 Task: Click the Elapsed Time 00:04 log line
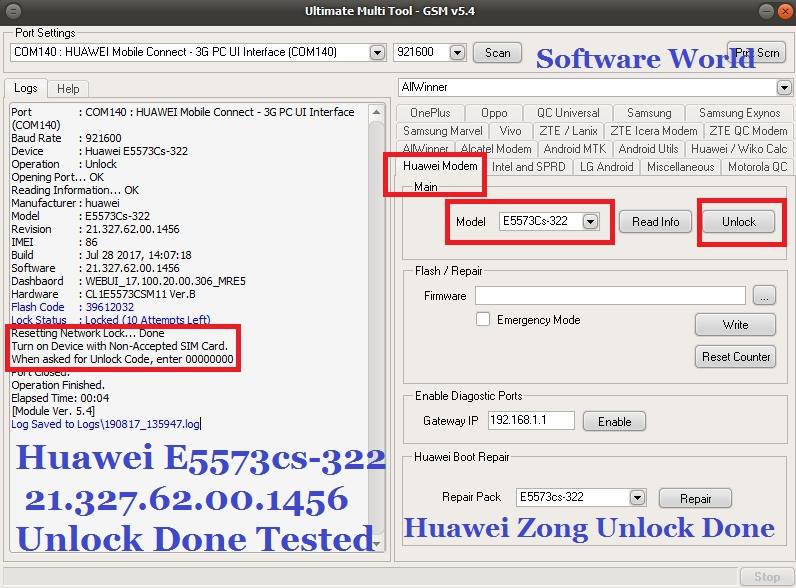pyautogui.click(x=60, y=398)
